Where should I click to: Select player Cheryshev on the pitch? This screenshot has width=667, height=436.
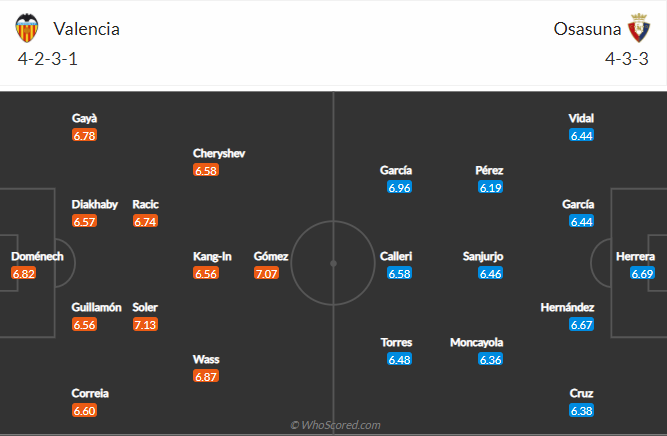tap(219, 153)
